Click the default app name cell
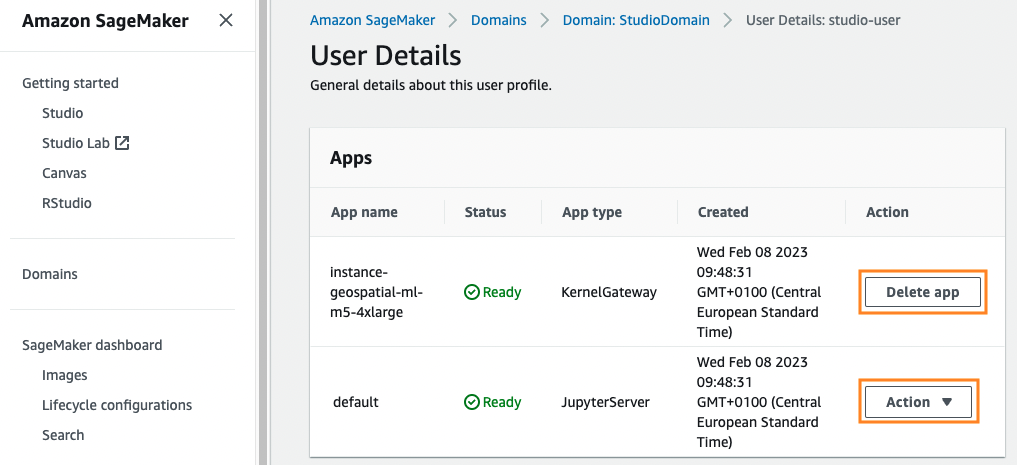Screen dimensions: 1017x465 click(355, 402)
